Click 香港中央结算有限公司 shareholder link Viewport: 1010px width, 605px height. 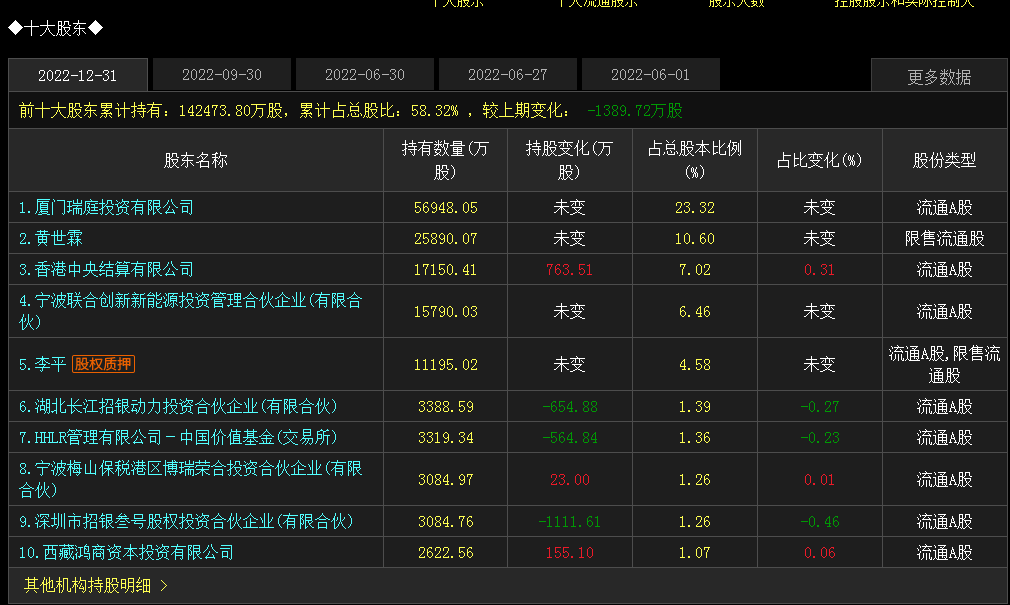tap(106, 269)
